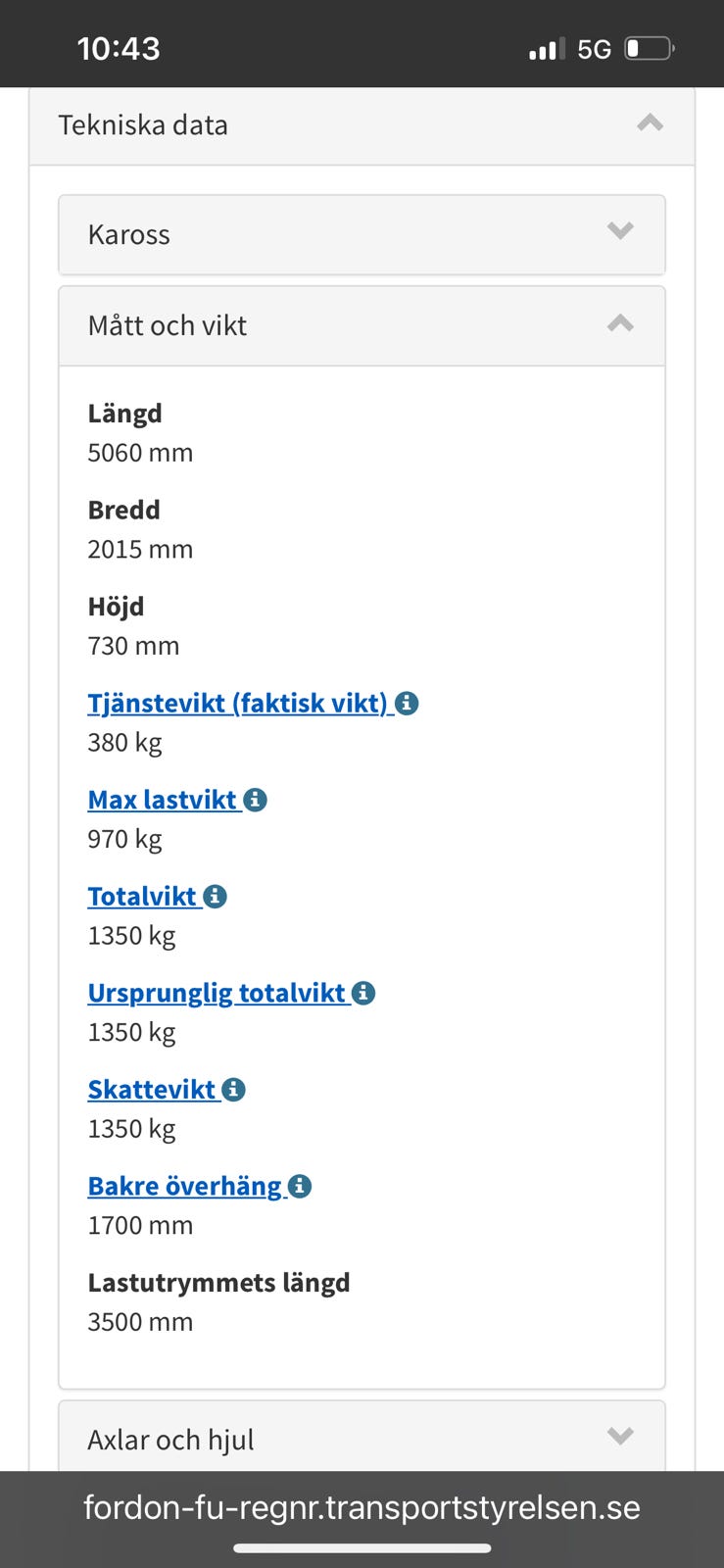Open the Bakre överhäng link
Viewport: 724px width, 1568px height.
pyautogui.click(x=185, y=1187)
